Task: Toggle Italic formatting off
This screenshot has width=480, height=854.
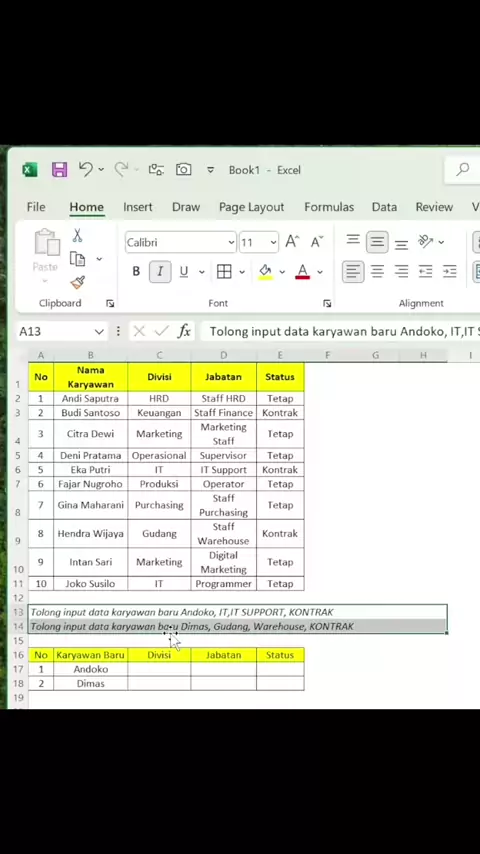Action: pyautogui.click(x=160, y=271)
